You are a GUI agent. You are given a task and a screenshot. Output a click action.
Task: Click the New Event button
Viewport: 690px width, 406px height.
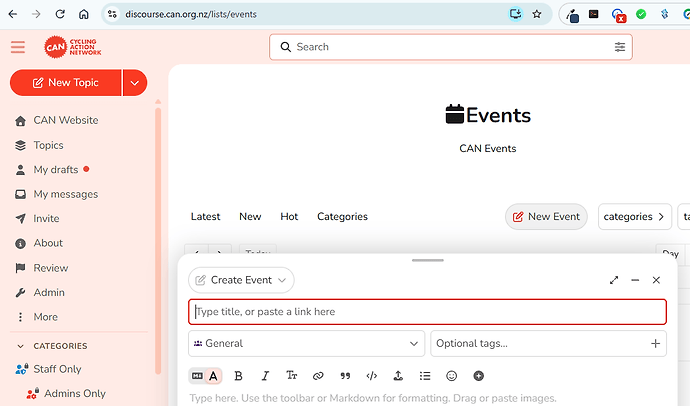pos(546,216)
